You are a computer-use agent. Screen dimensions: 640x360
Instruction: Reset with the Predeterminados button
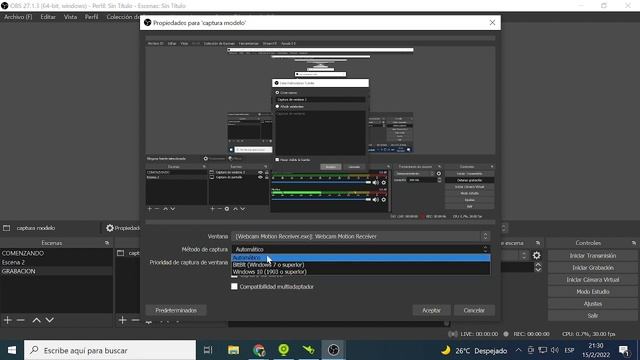176,310
